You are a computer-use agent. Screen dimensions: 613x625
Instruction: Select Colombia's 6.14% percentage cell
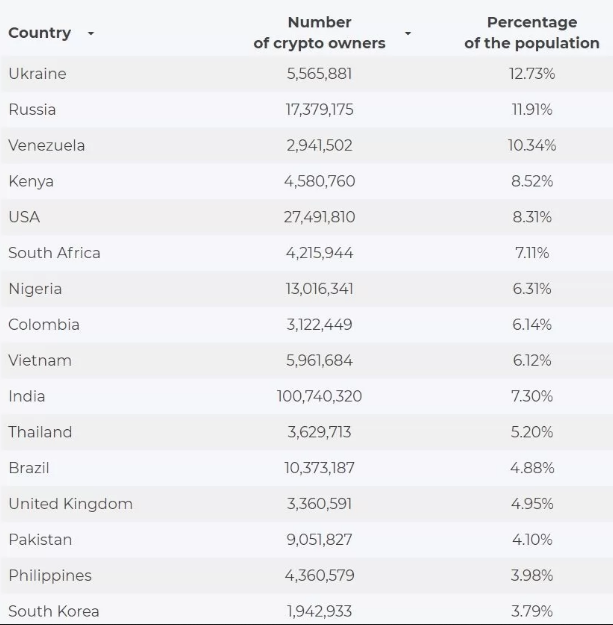pyautogui.click(x=531, y=324)
